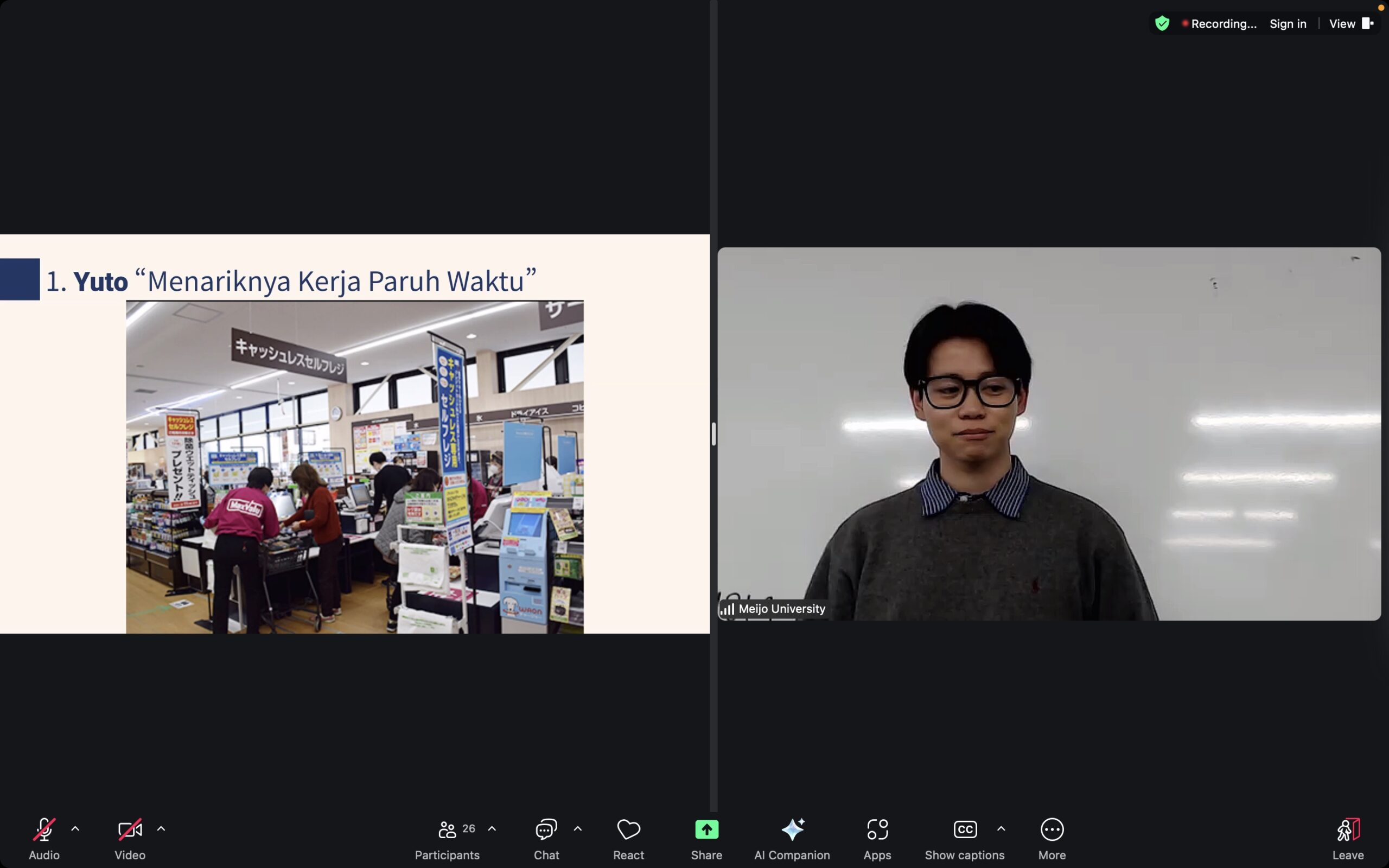
Task: Click the green encryption shield icon
Action: (1162, 23)
